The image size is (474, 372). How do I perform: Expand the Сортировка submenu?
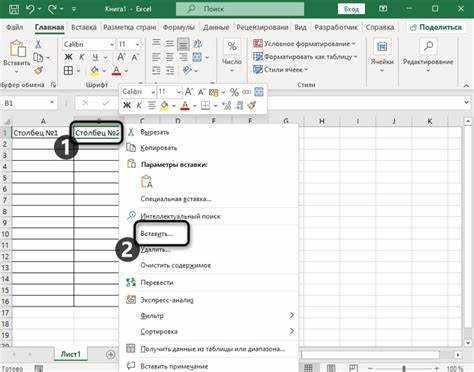208,331
